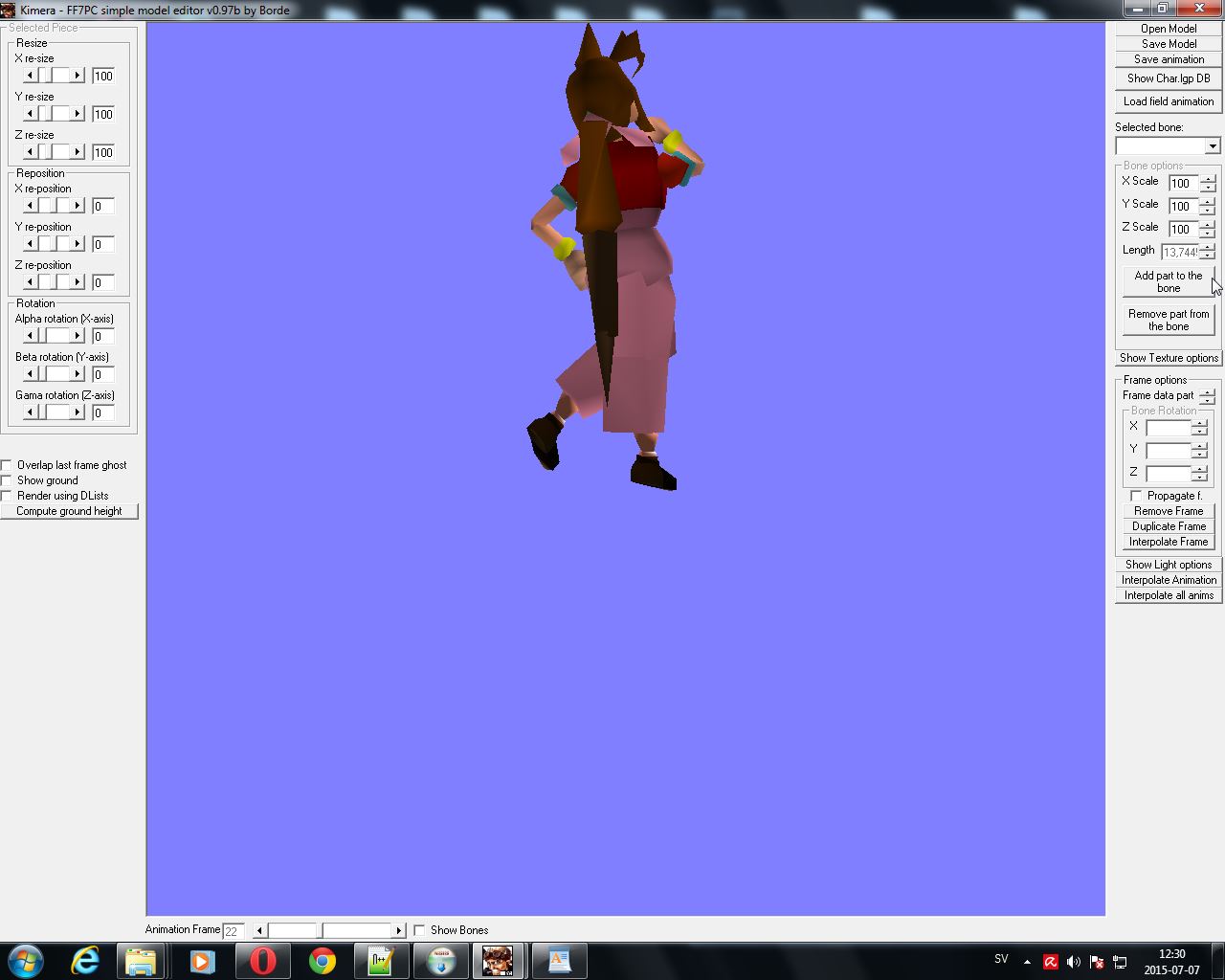The height and width of the screenshot is (980, 1225).
Task: Open Notepad++ from the taskbar
Action: [x=380, y=960]
